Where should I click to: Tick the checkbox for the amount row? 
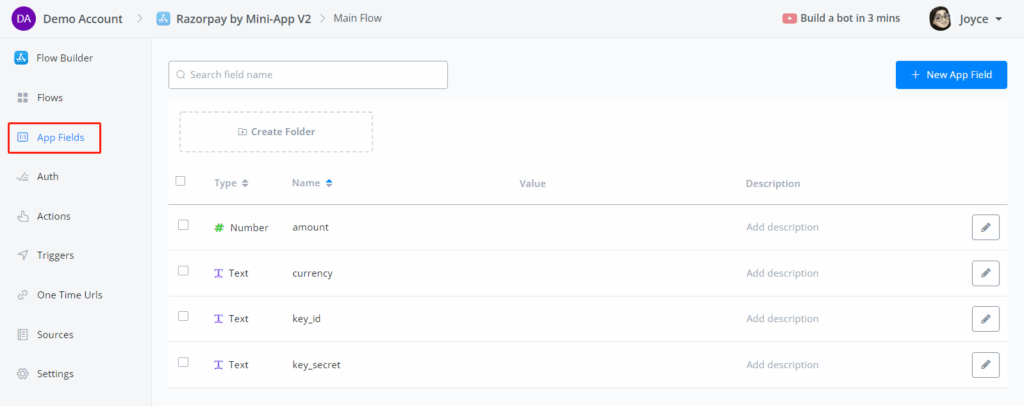coord(183,225)
